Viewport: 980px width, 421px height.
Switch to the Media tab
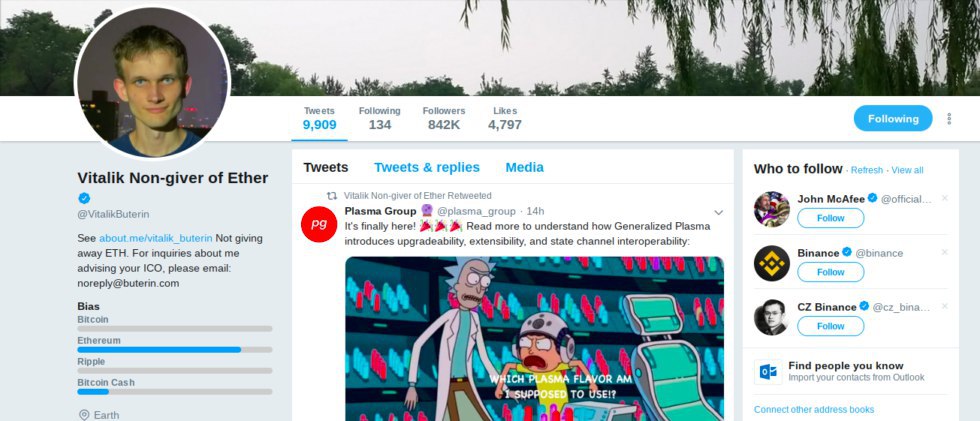point(524,167)
